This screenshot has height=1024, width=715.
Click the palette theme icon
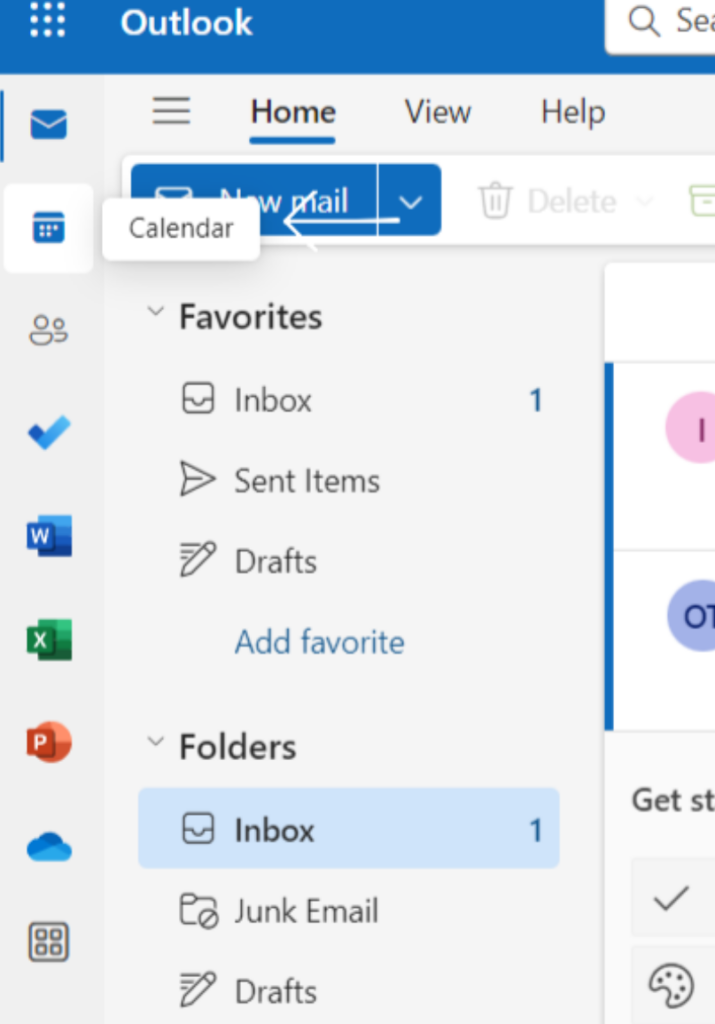click(x=671, y=985)
